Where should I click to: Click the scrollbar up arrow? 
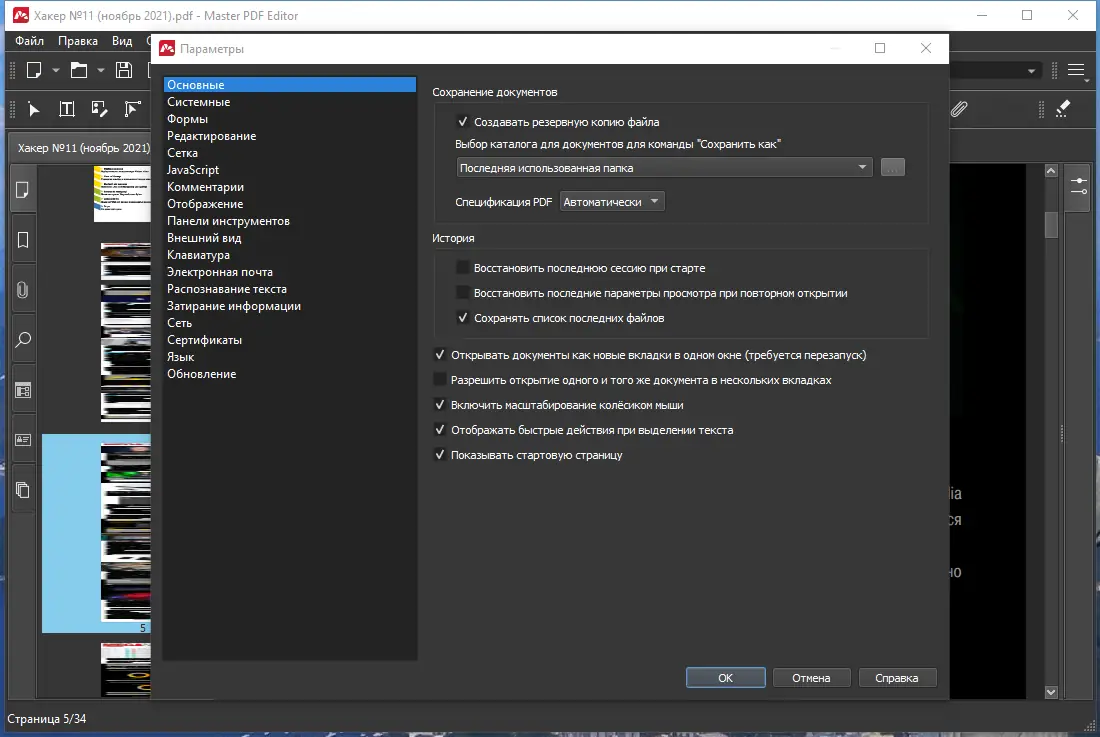point(1050,170)
